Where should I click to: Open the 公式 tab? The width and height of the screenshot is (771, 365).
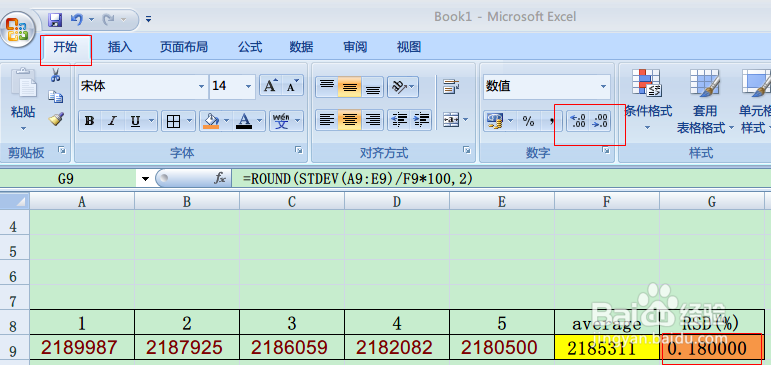[x=250, y=47]
